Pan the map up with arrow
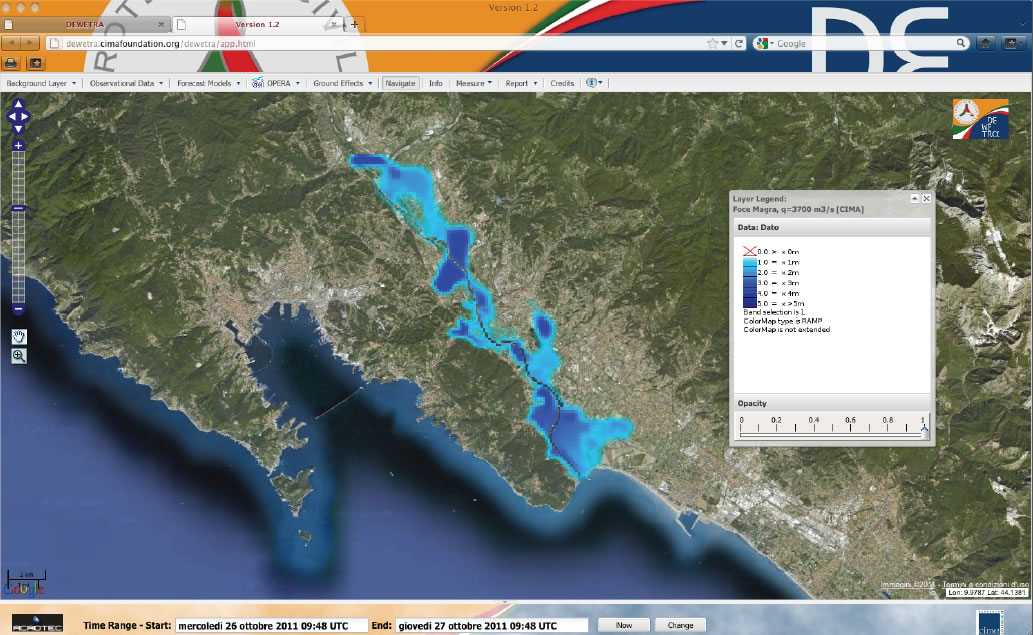Viewport: 1033px width, 635px height. click(19, 107)
